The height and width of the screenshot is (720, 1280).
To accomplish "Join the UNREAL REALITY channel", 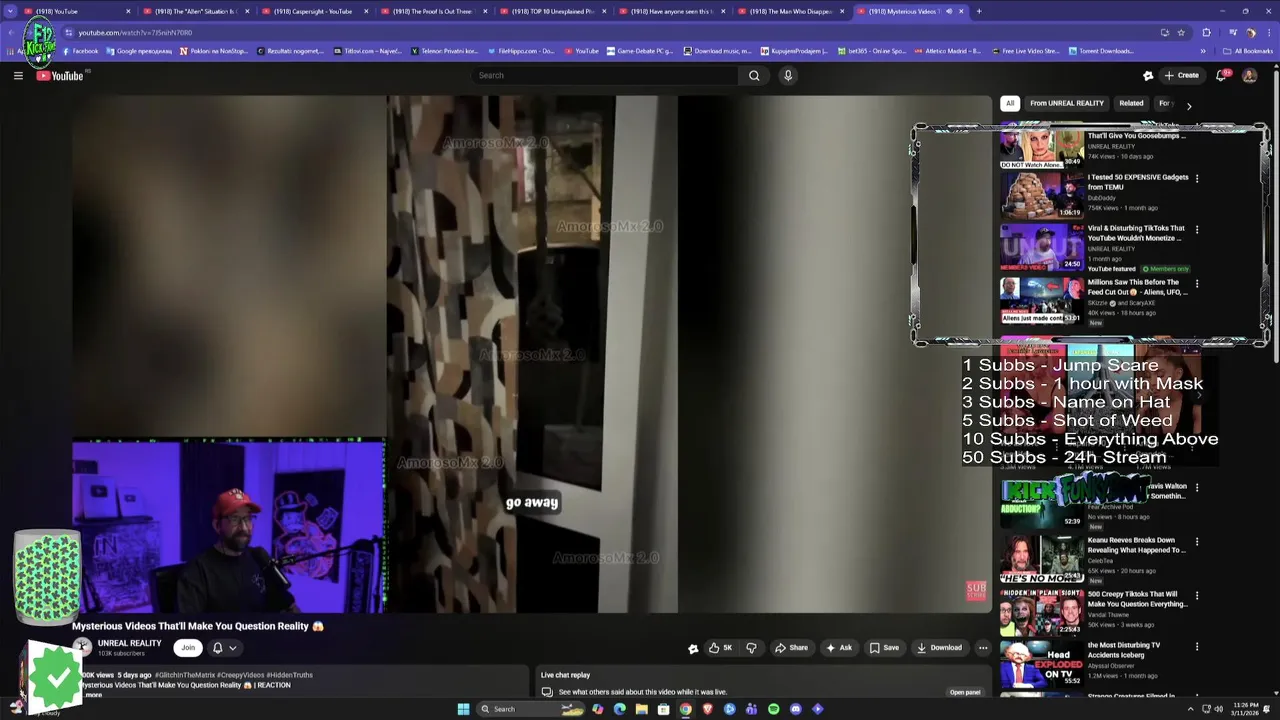I will click(x=187, y=647).
